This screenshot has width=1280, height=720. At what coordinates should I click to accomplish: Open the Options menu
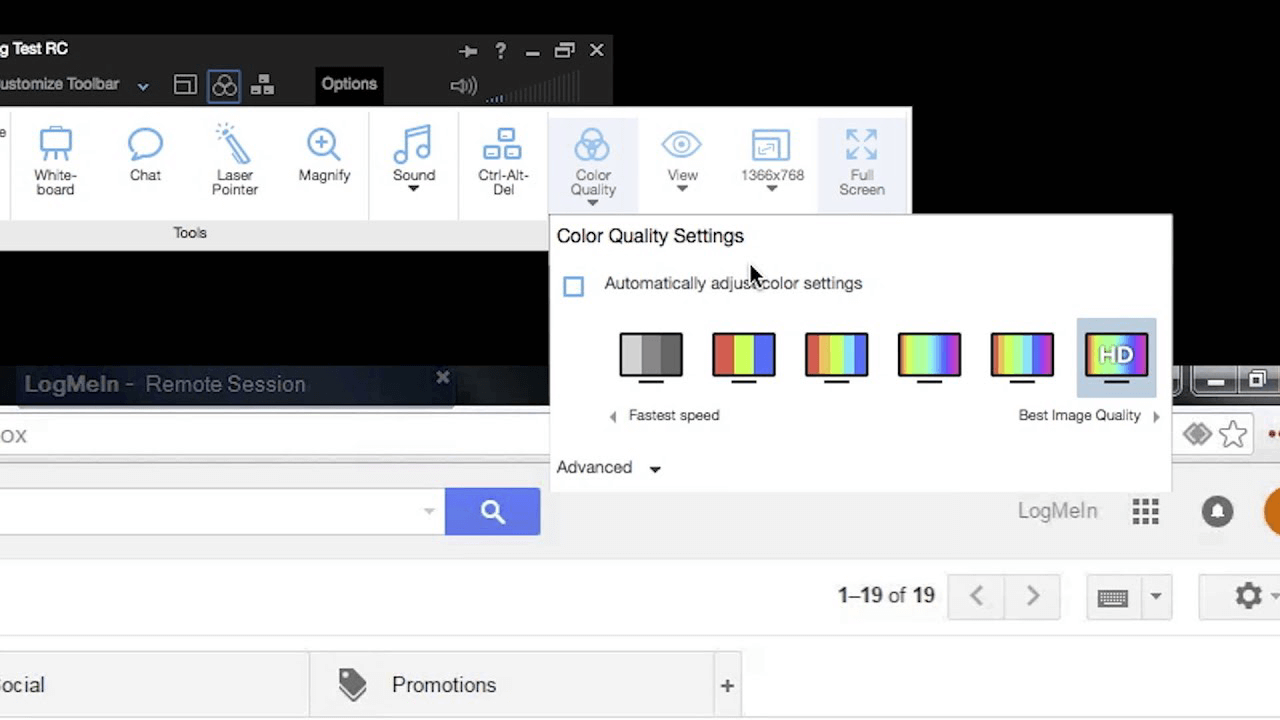click(349, 84)
